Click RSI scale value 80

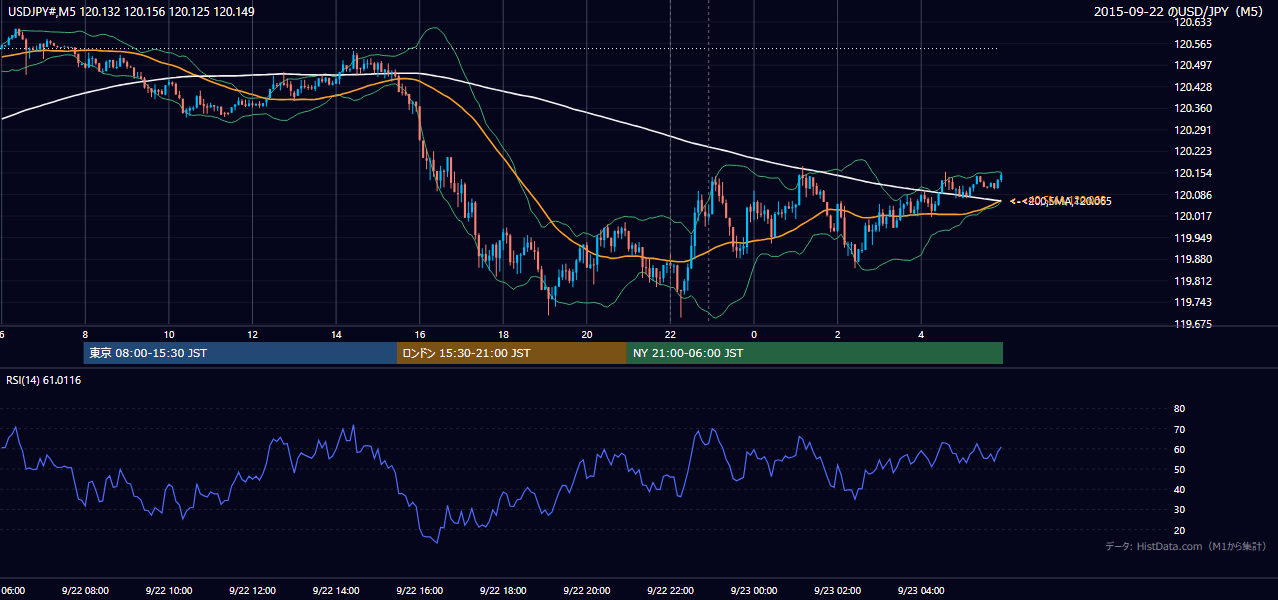[x=1179, y=409]
